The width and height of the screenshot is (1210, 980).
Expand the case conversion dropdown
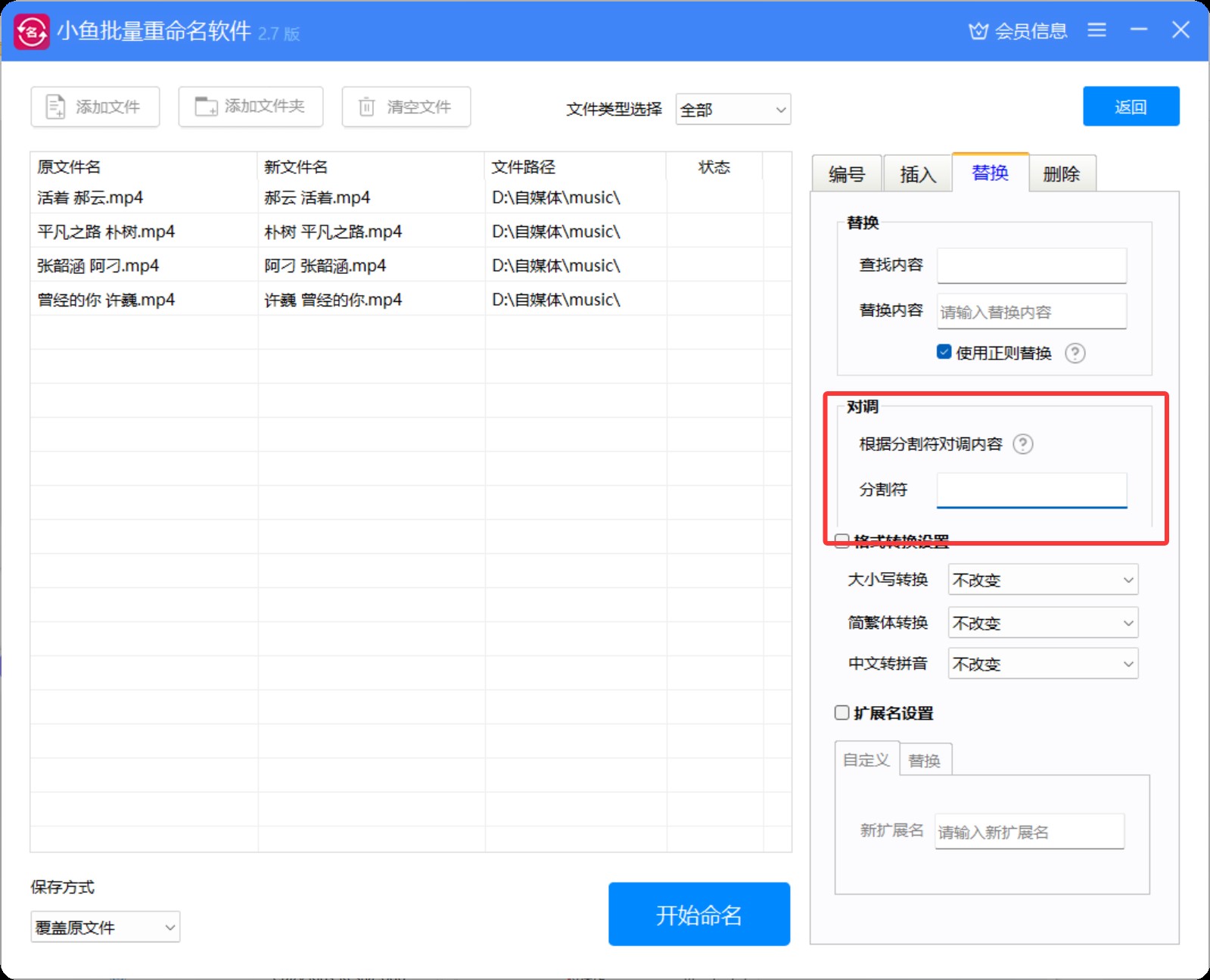(1043, 580)
